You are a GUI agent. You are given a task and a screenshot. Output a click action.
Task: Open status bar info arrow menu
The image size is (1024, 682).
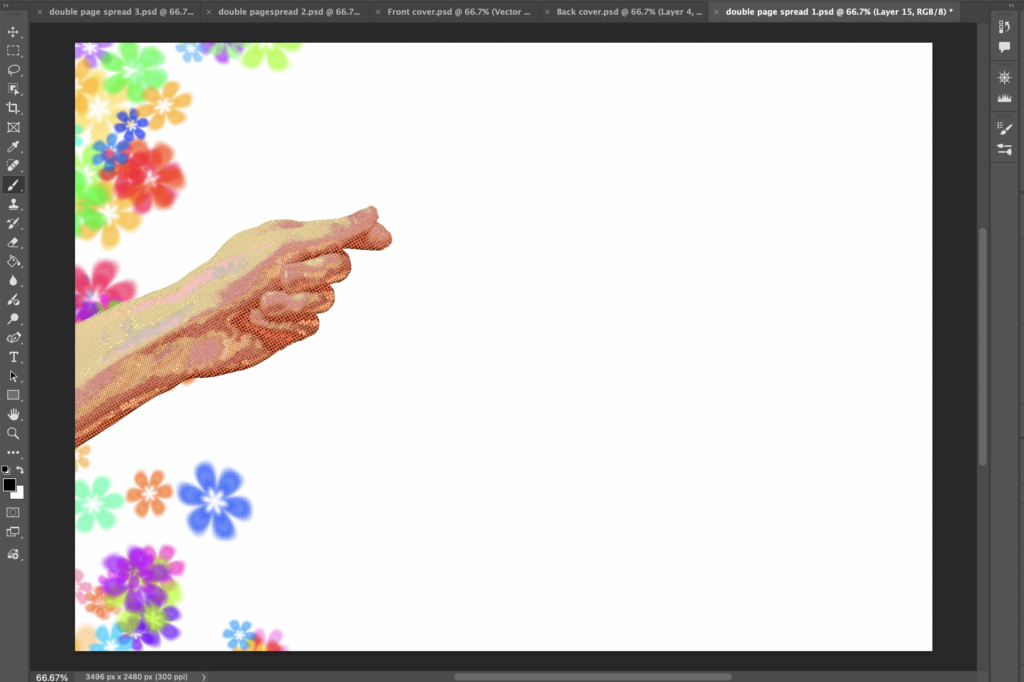click(204, 677)
